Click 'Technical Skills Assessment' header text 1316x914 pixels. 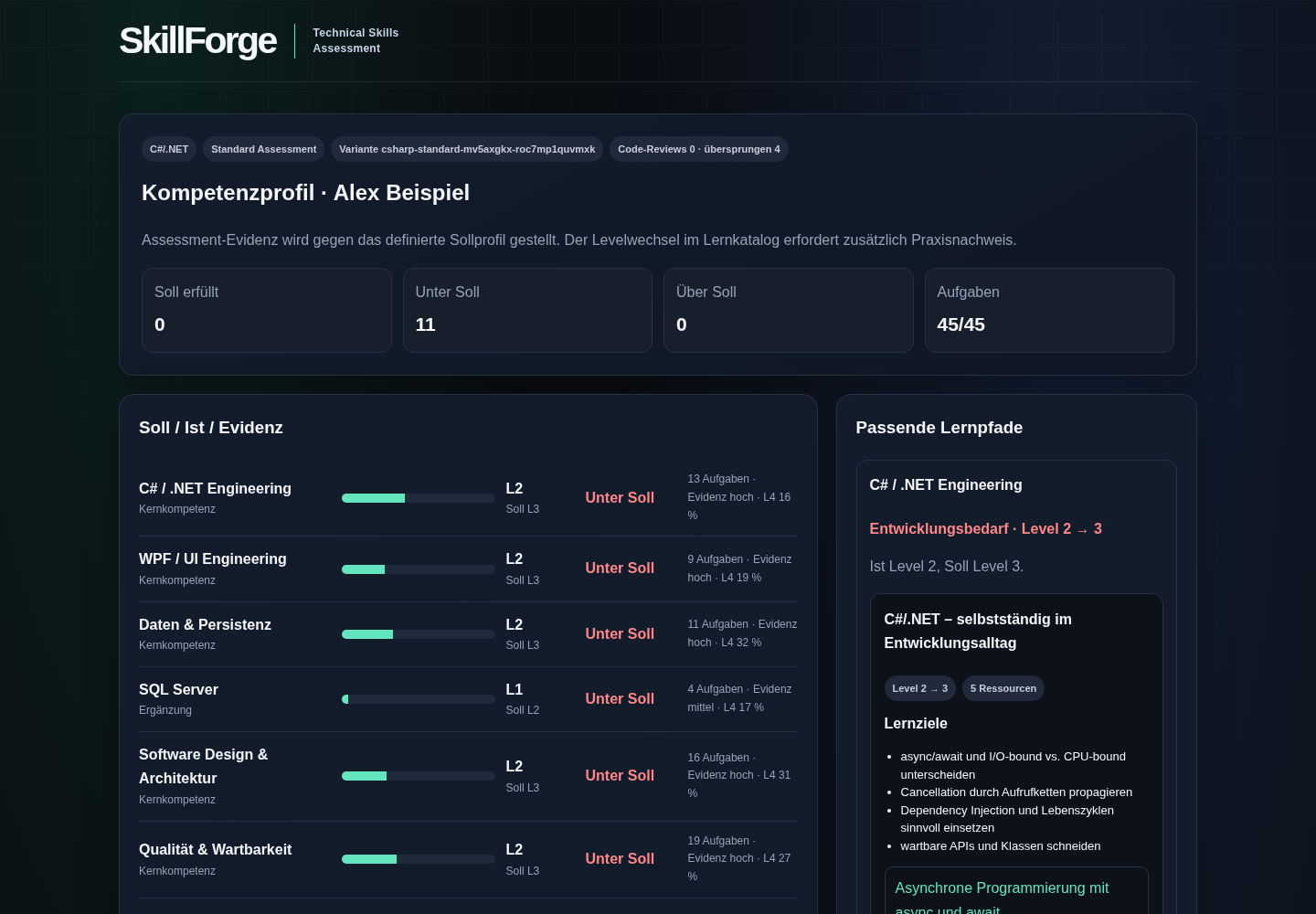click(x=356, y=40)
